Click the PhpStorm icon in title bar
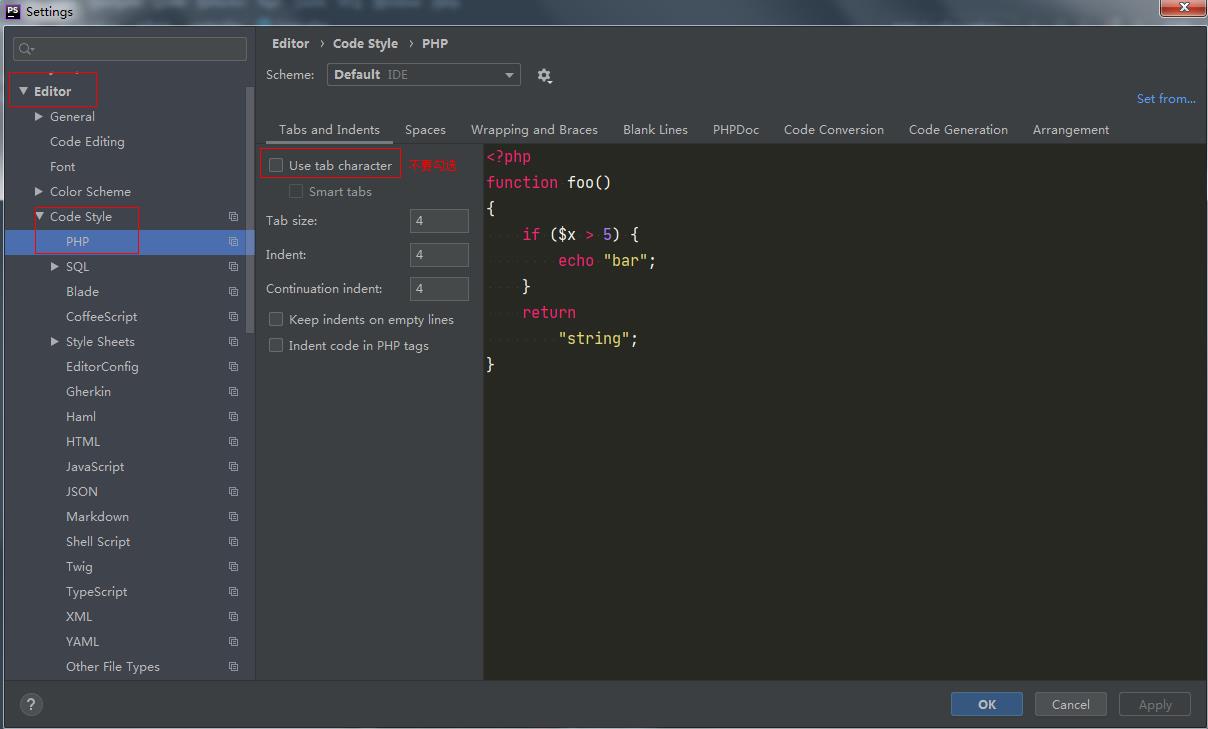The height and width of the screenshot is (729, 1208). point(12,11)
